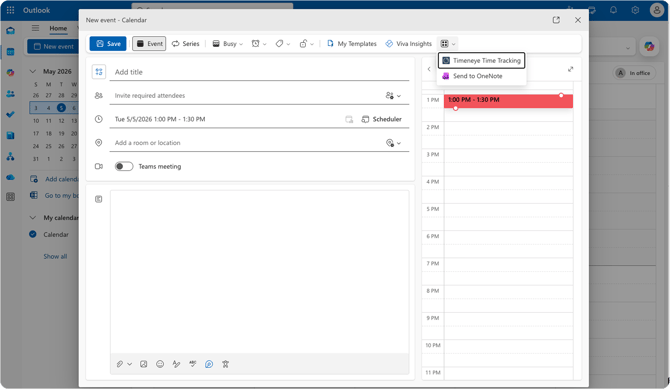The width and height of the screenshot is (670, 389).
Task: Open the account profile avatar
Action: 657,10
